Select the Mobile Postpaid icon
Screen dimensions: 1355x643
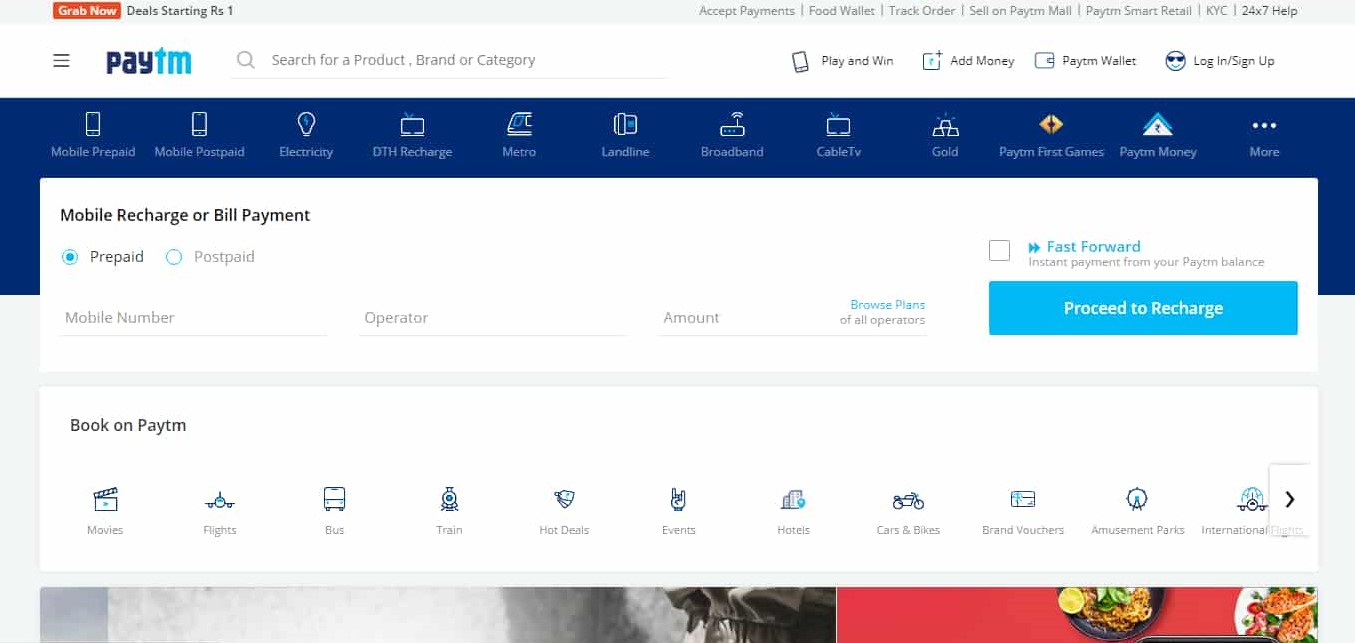tap(199, 124)
